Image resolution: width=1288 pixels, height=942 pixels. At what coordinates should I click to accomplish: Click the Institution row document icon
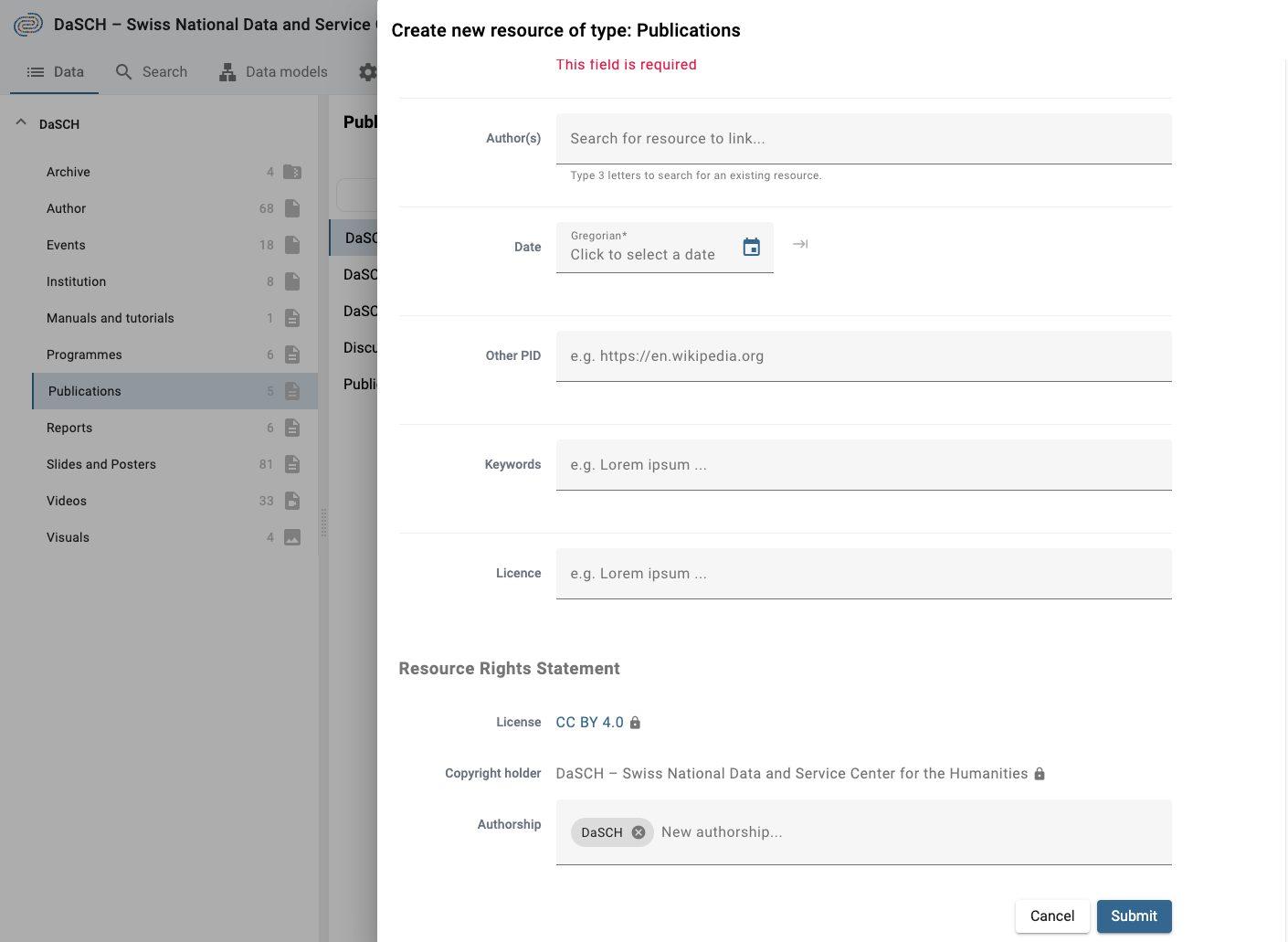[x=292, y=281]
